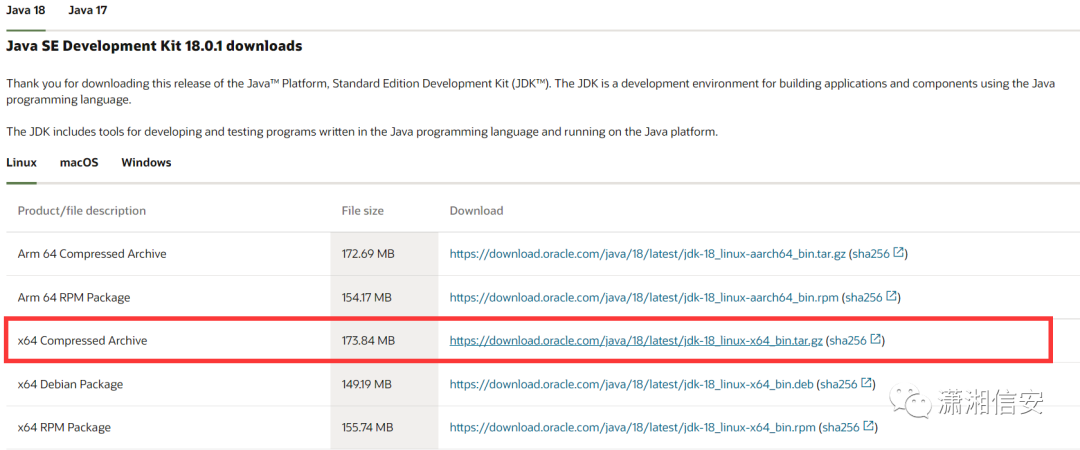Open sha256 link for x64 Compressed Archive
Viewport: 1080px width, 450px height.
[849, 340]
